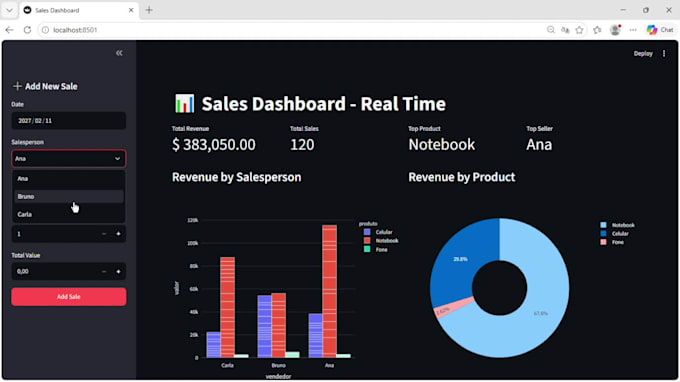Toggle Fone in bar chart legend
Screen dimensions: 680x382
376,250
